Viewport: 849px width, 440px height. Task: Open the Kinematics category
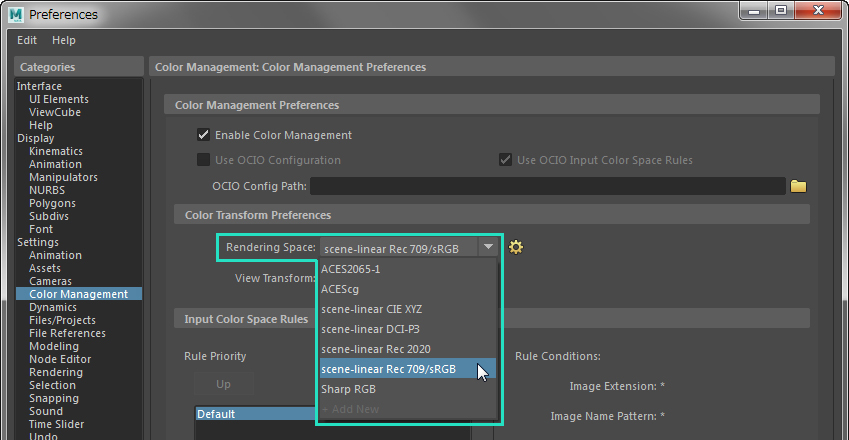pos(56,151)
